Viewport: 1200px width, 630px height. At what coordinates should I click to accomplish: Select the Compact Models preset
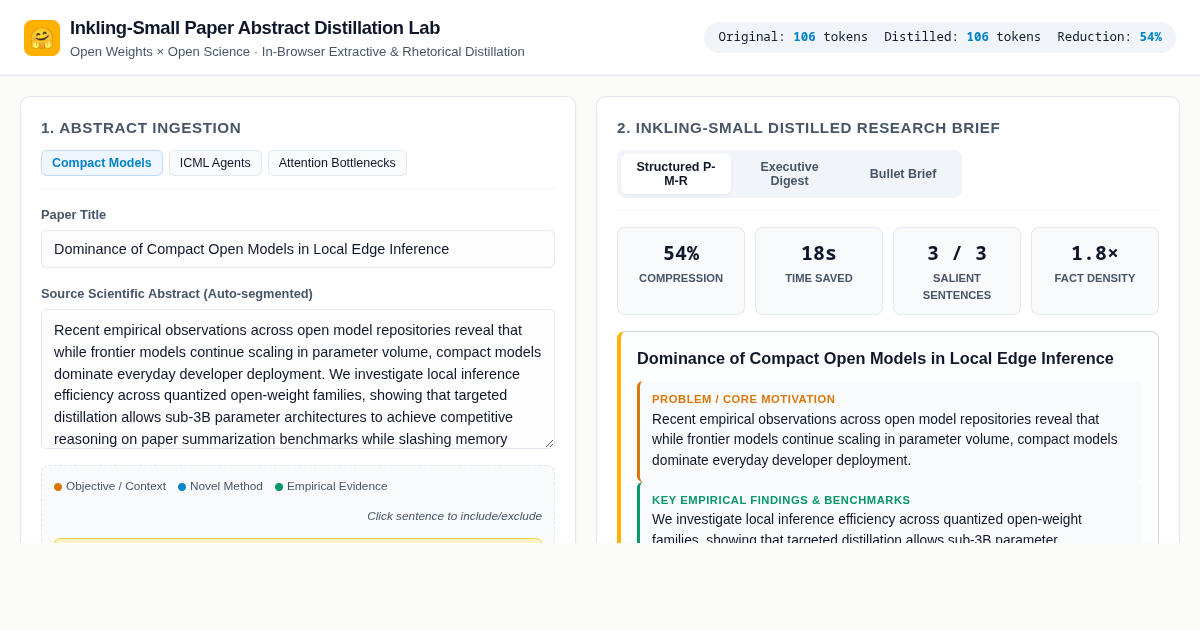102,163
